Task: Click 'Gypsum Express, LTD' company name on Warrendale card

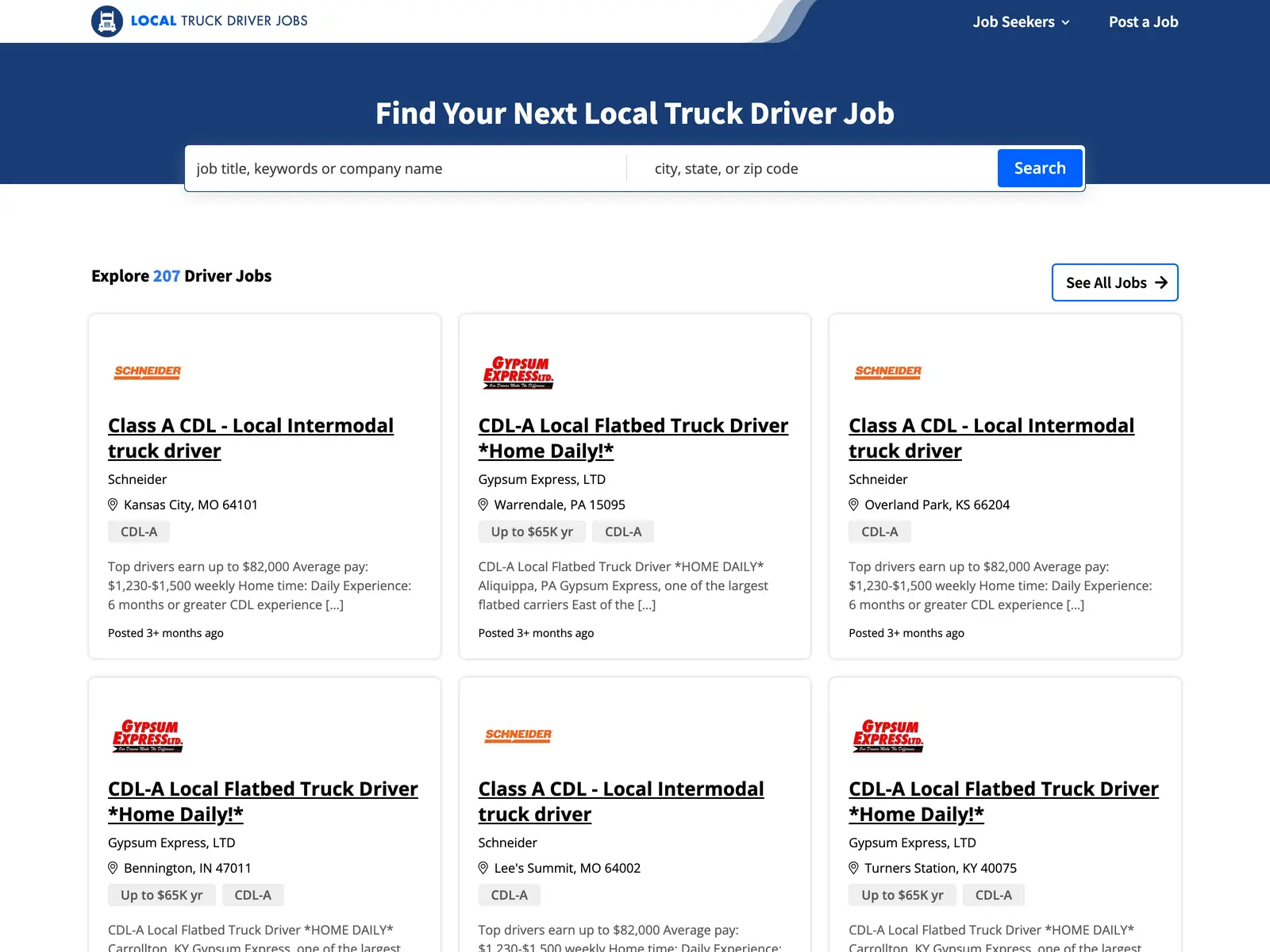Action: 542,479
